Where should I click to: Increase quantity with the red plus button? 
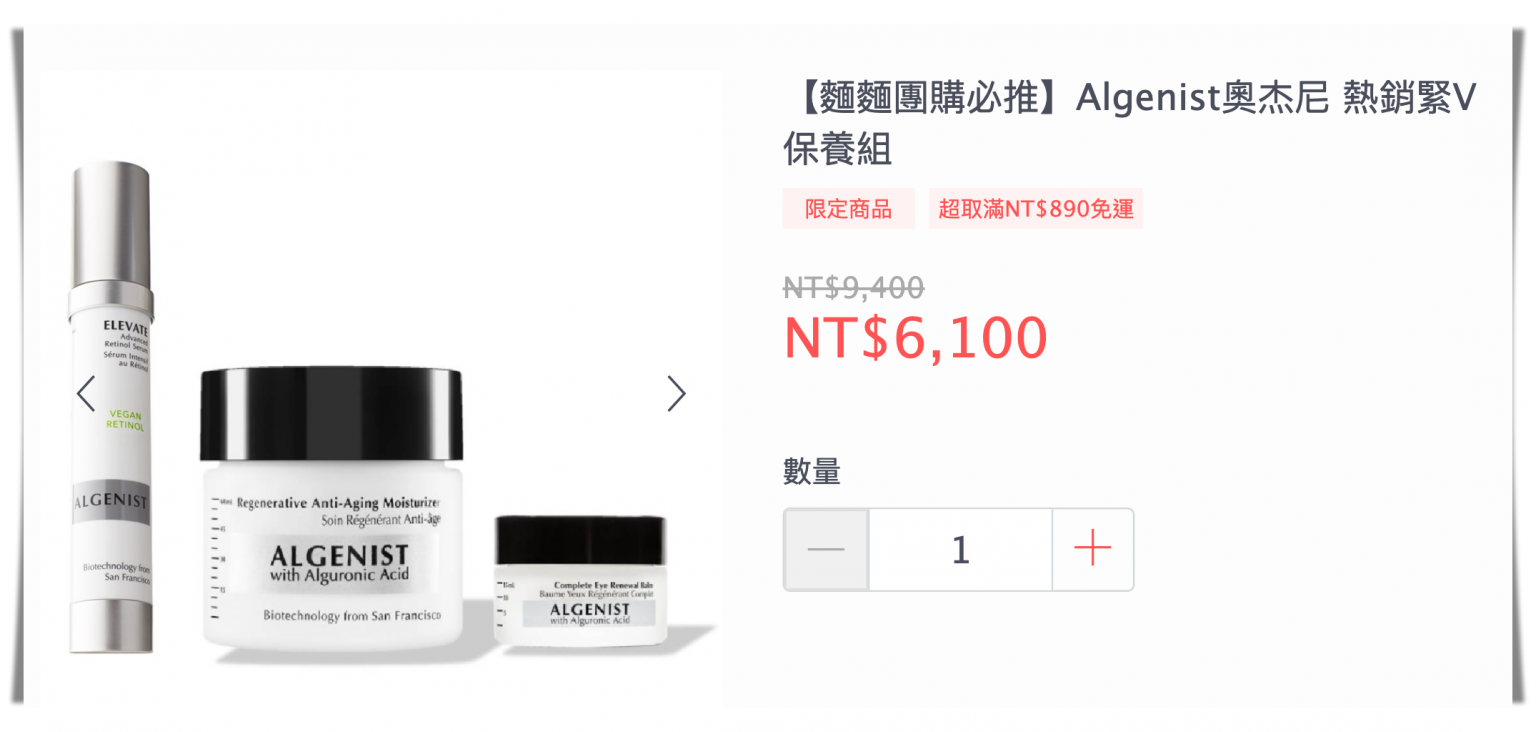tap(1092, 549)
